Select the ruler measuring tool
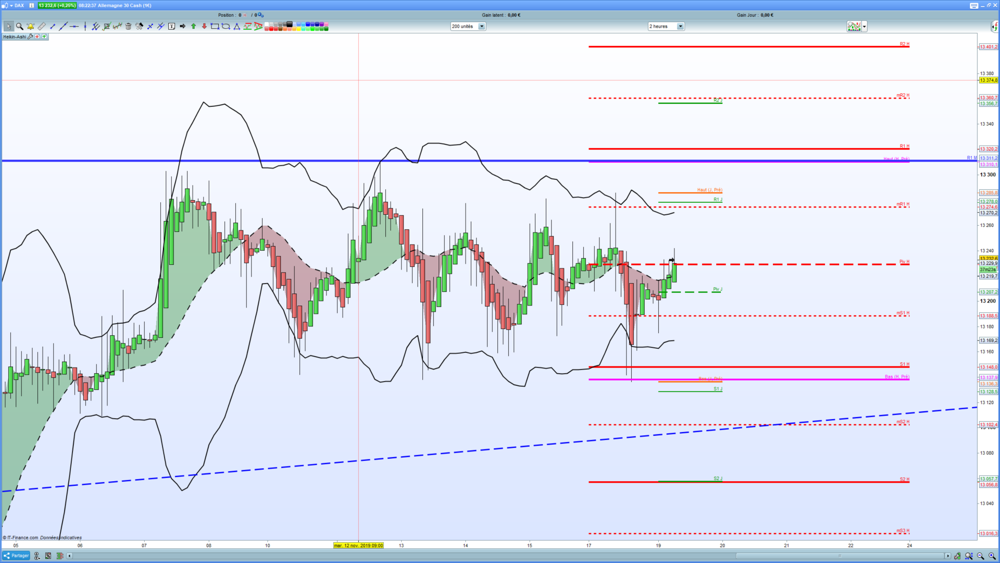Screen dimensions: 1000x563 click(41, 26)
